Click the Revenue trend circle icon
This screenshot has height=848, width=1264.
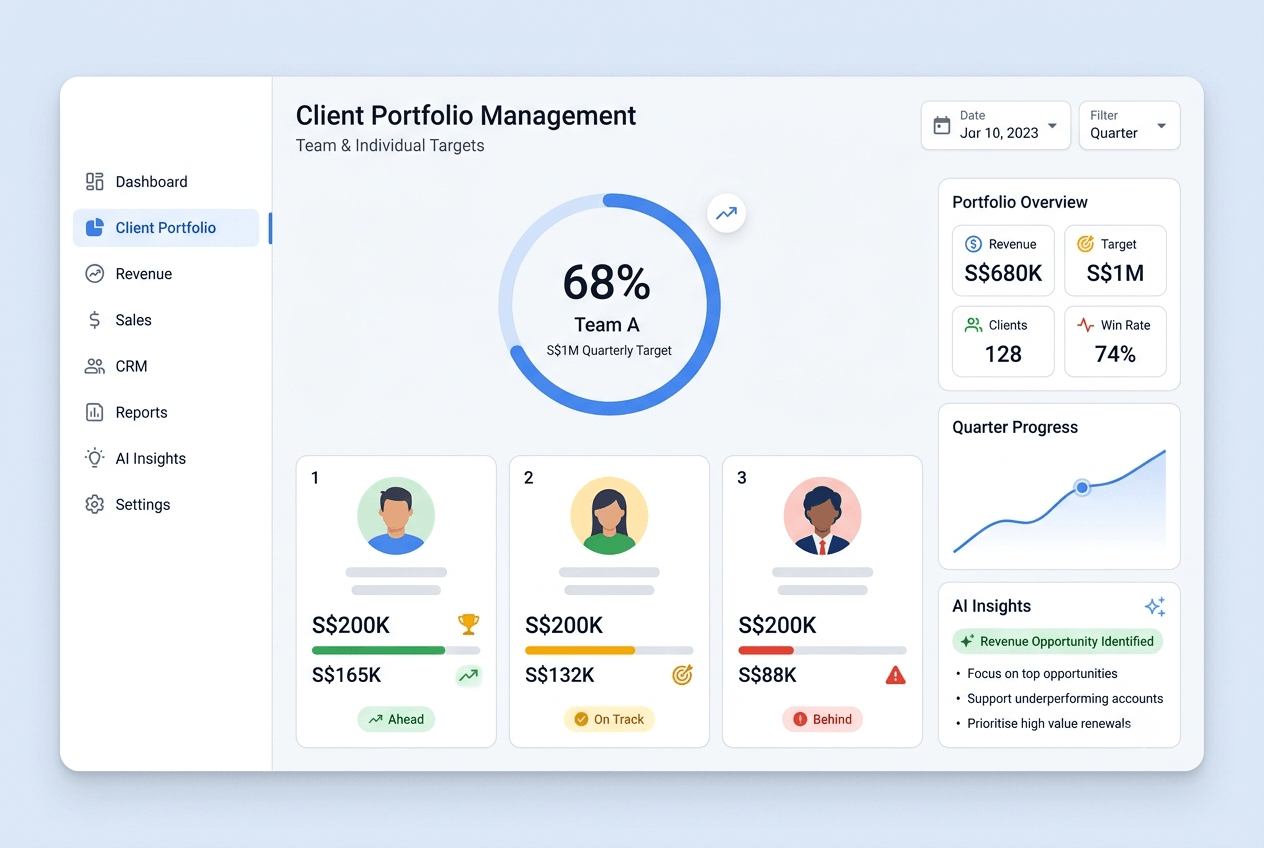[x=95, y=274]
